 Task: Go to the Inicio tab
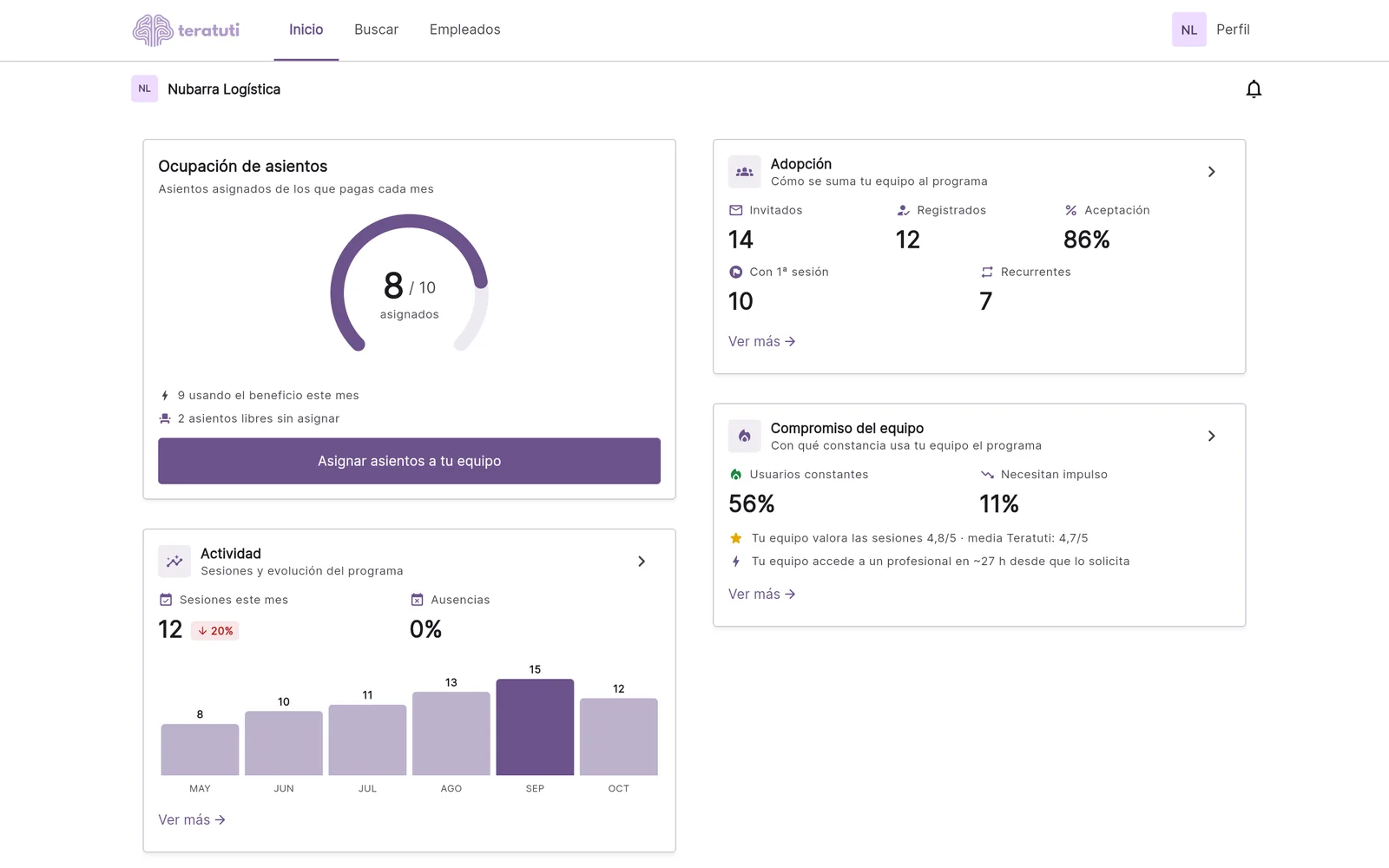306,30
